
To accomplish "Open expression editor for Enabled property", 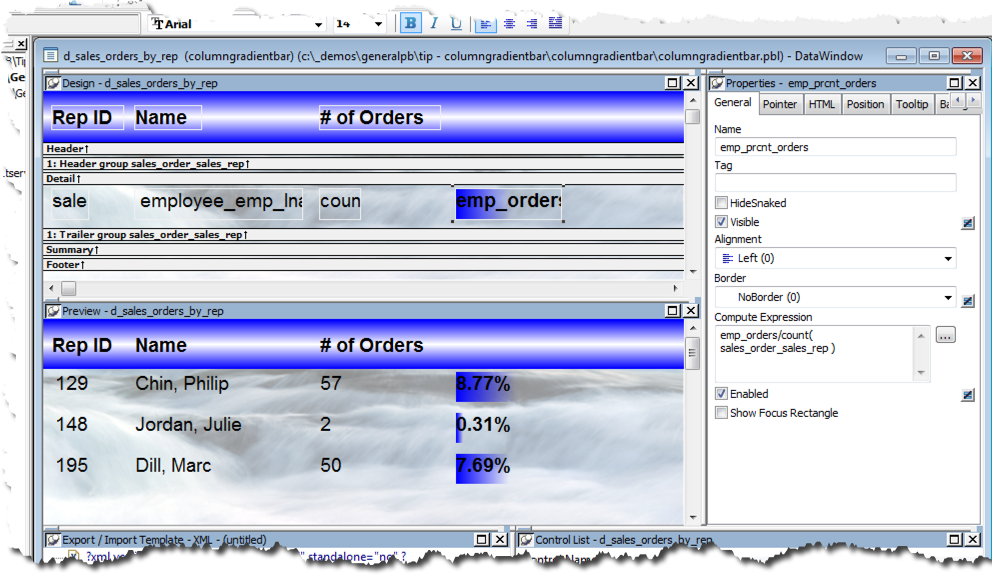I will (967, 395).
